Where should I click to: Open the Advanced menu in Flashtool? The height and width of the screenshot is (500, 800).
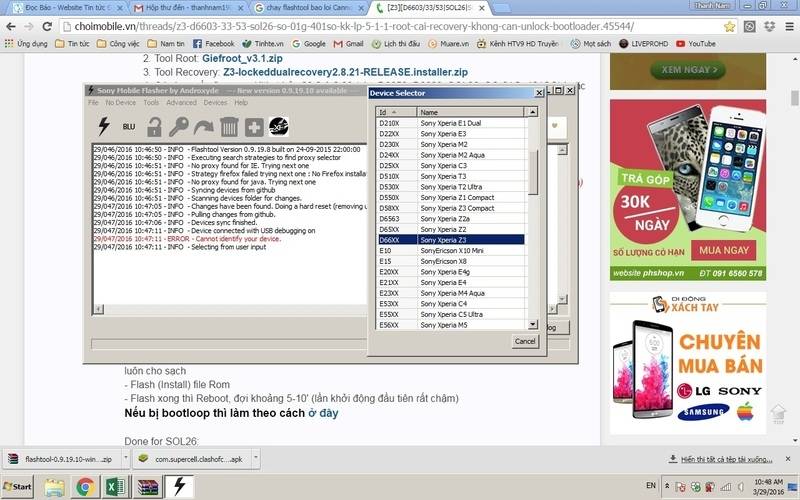181,103
